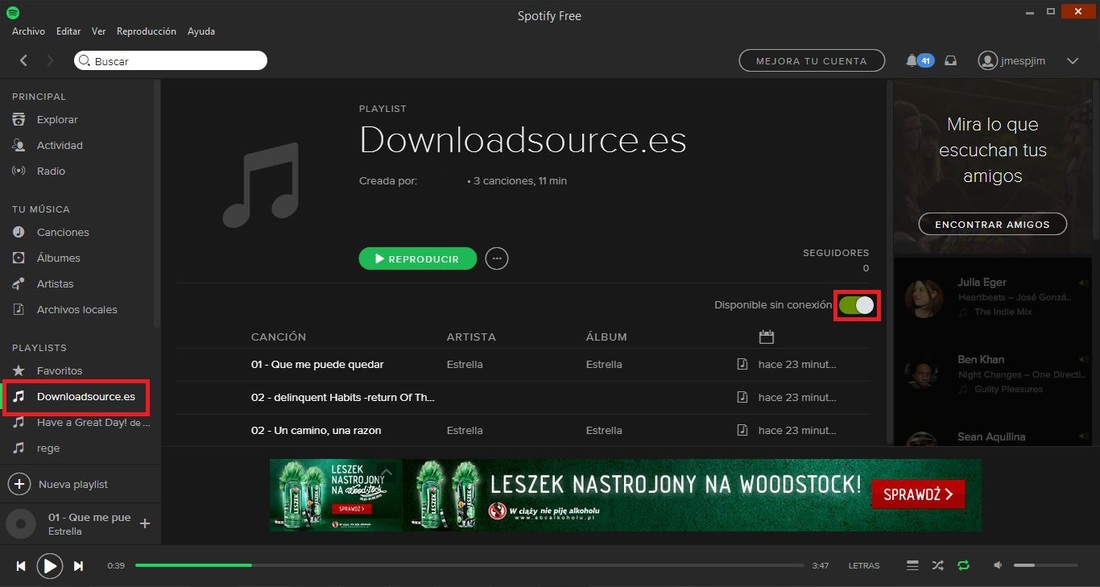Open Julia Eger's friend activity

[982, 283]
